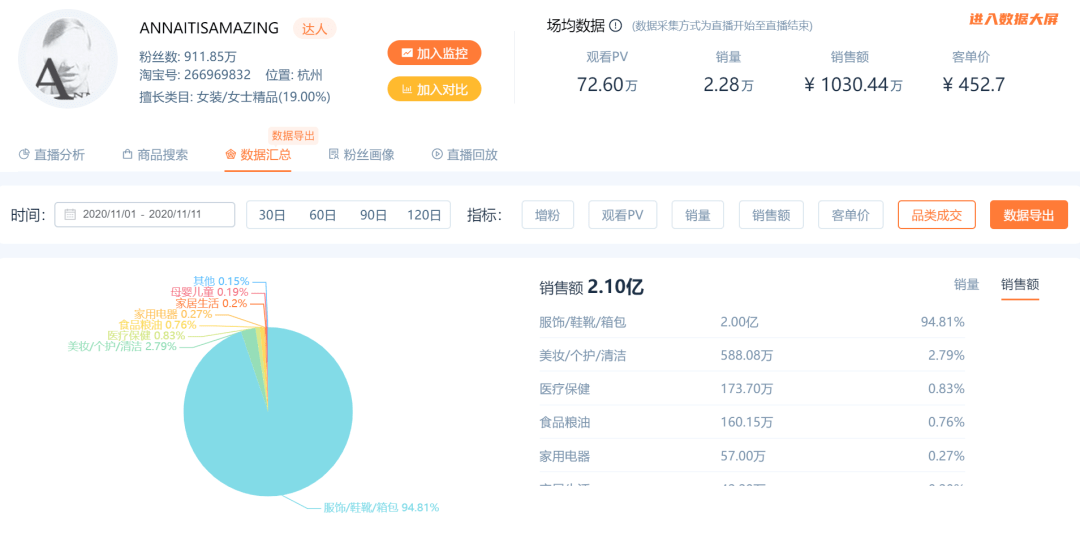Toggle the 客单价 indicator button

click(x=851, y=215)
